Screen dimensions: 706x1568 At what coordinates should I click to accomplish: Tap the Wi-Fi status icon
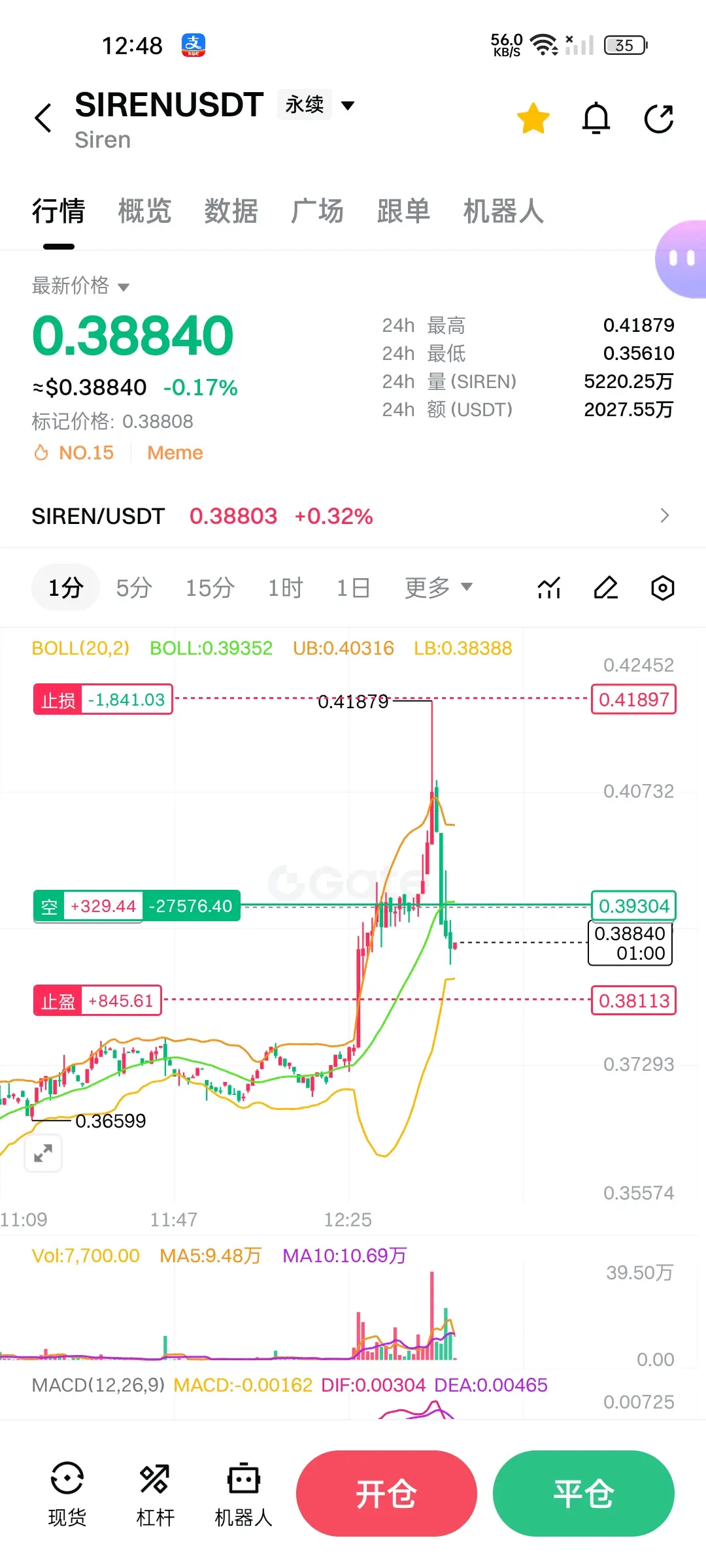pos(544,44)
